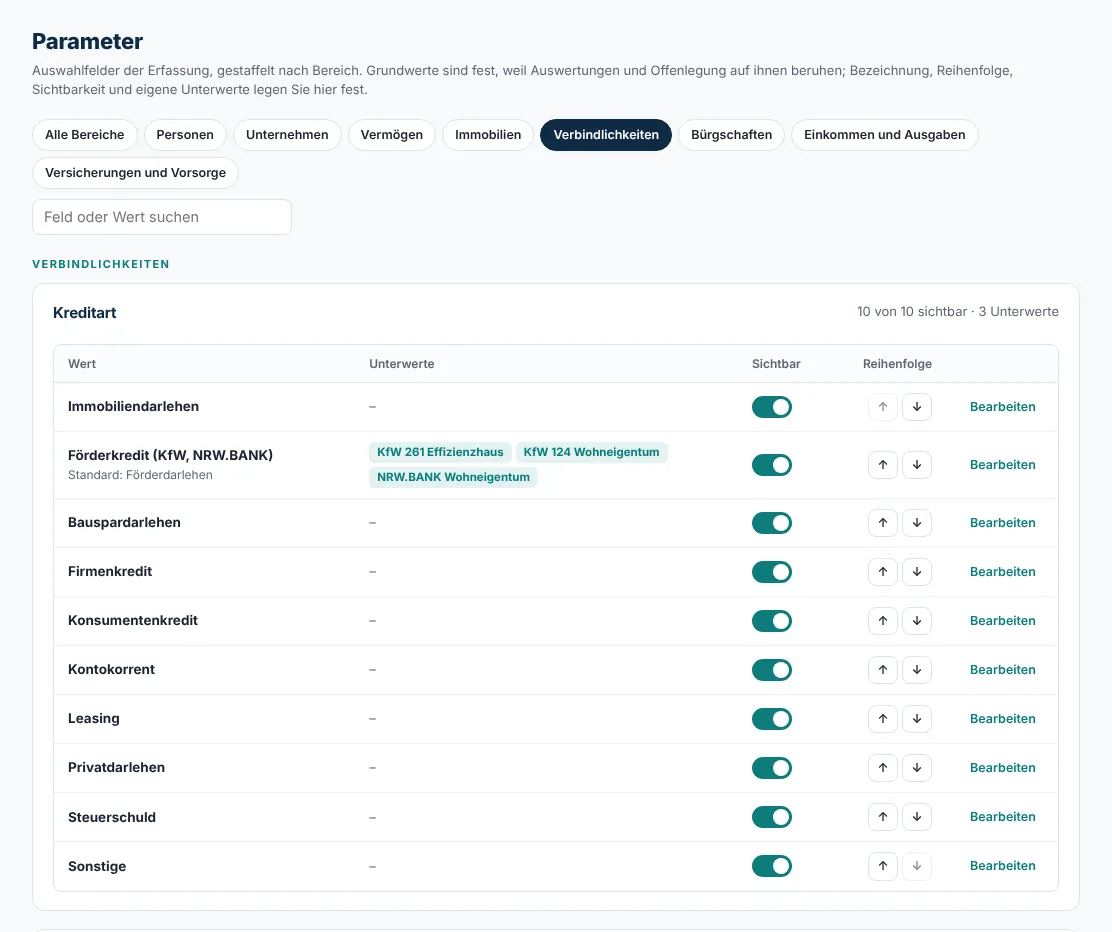
Task: Move Firmenkredit up arrow
Action: (x=883, y=572)
